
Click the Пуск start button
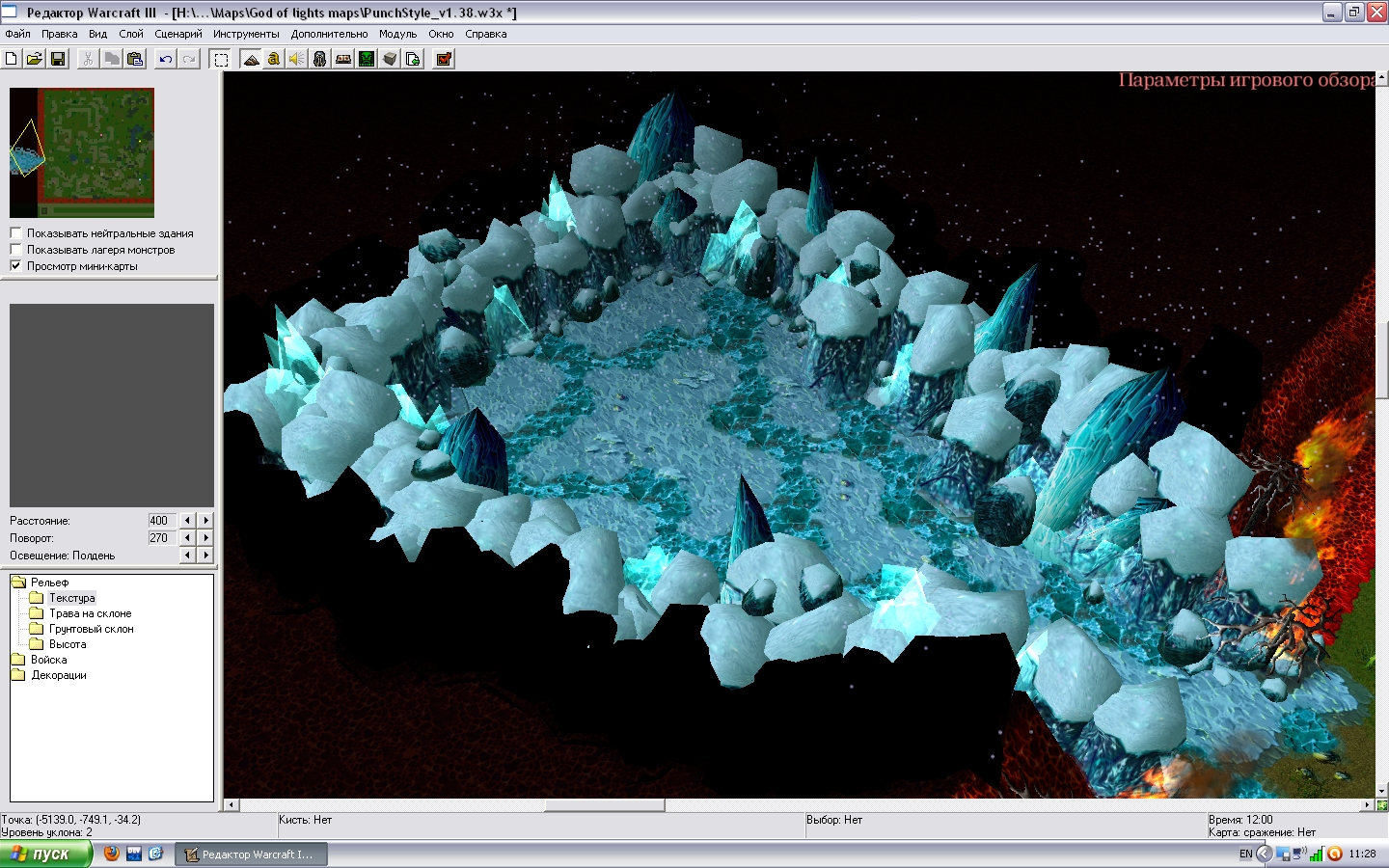[45, 854]
